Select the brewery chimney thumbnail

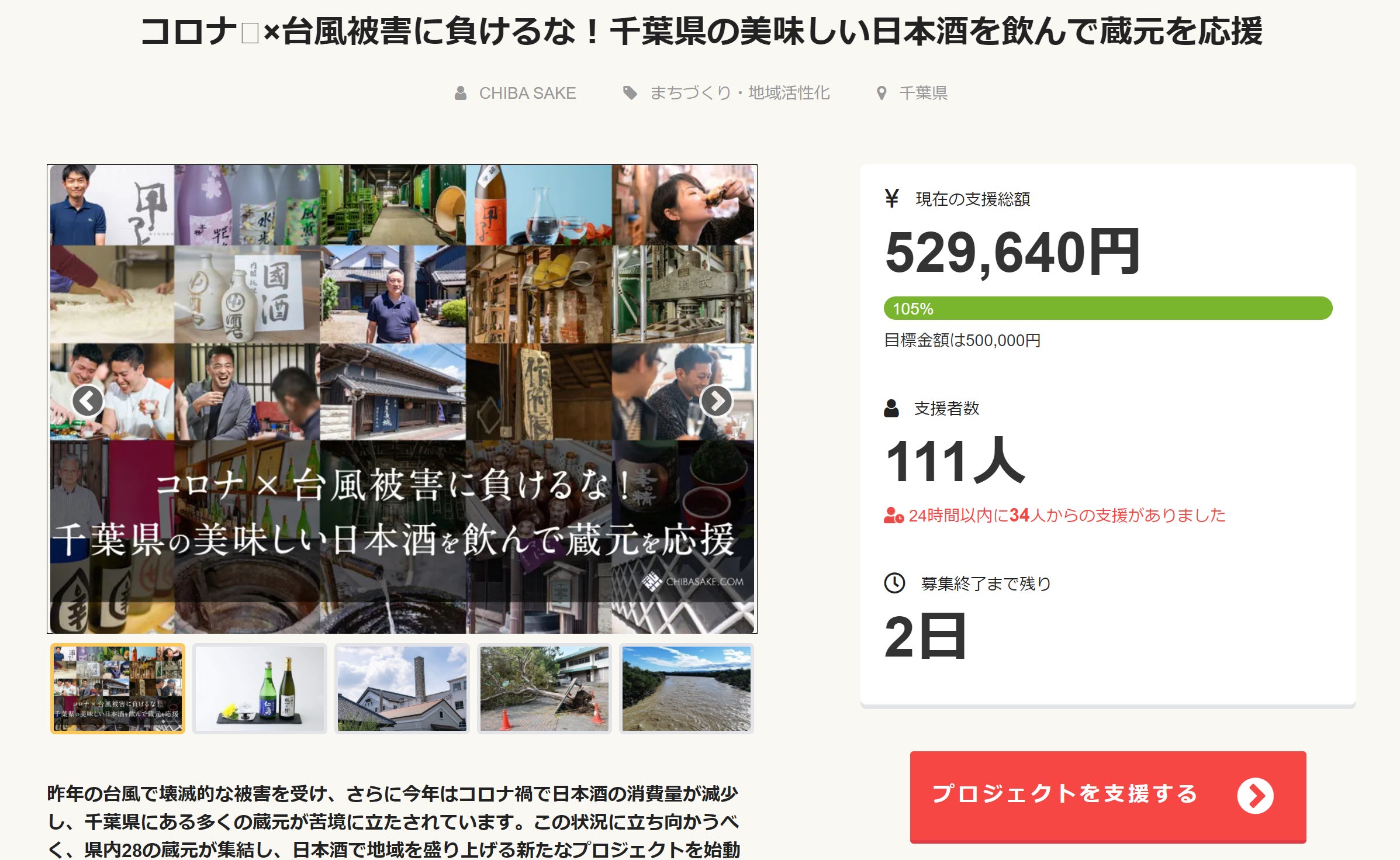pos(402,689)
